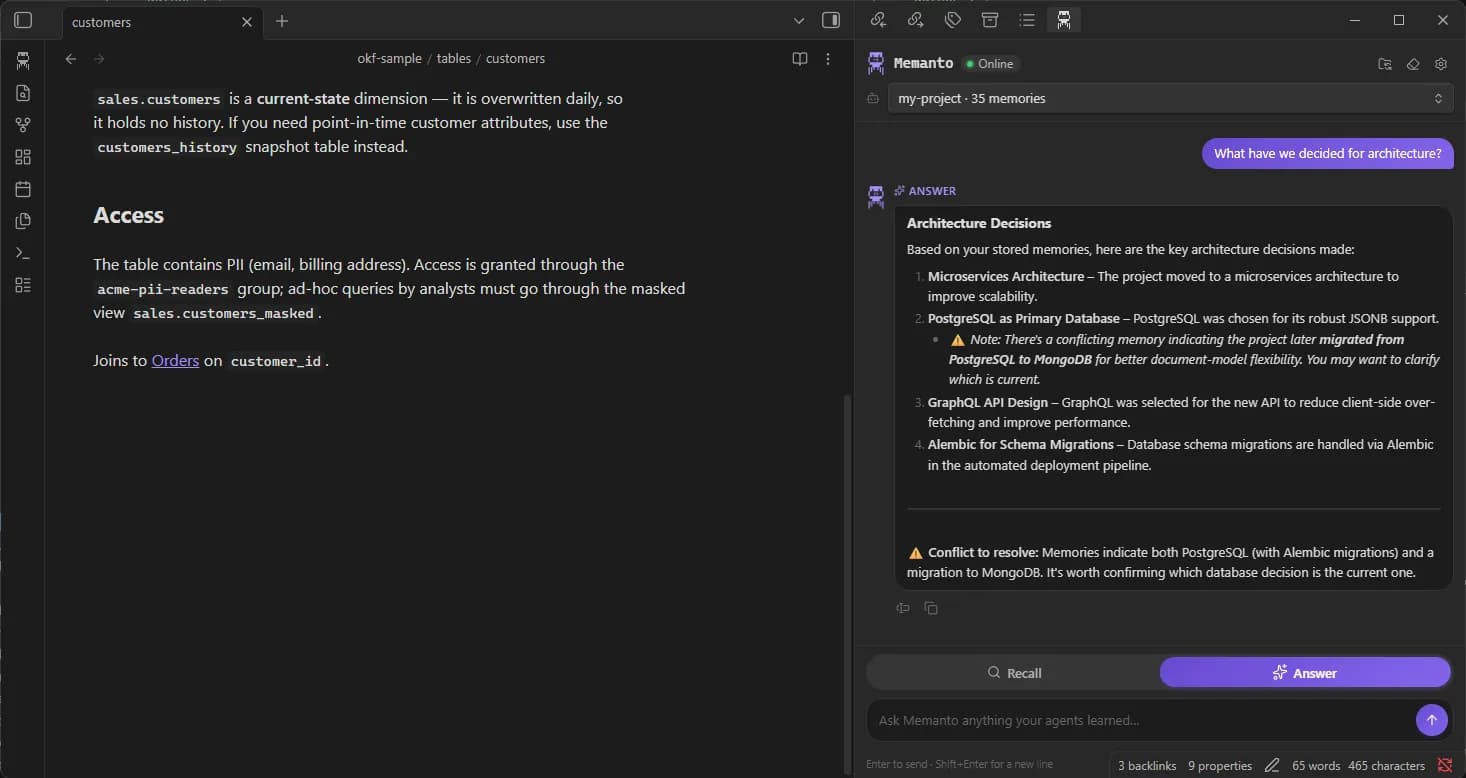Open today's daily note calendar icon

[x=23, y=189]
